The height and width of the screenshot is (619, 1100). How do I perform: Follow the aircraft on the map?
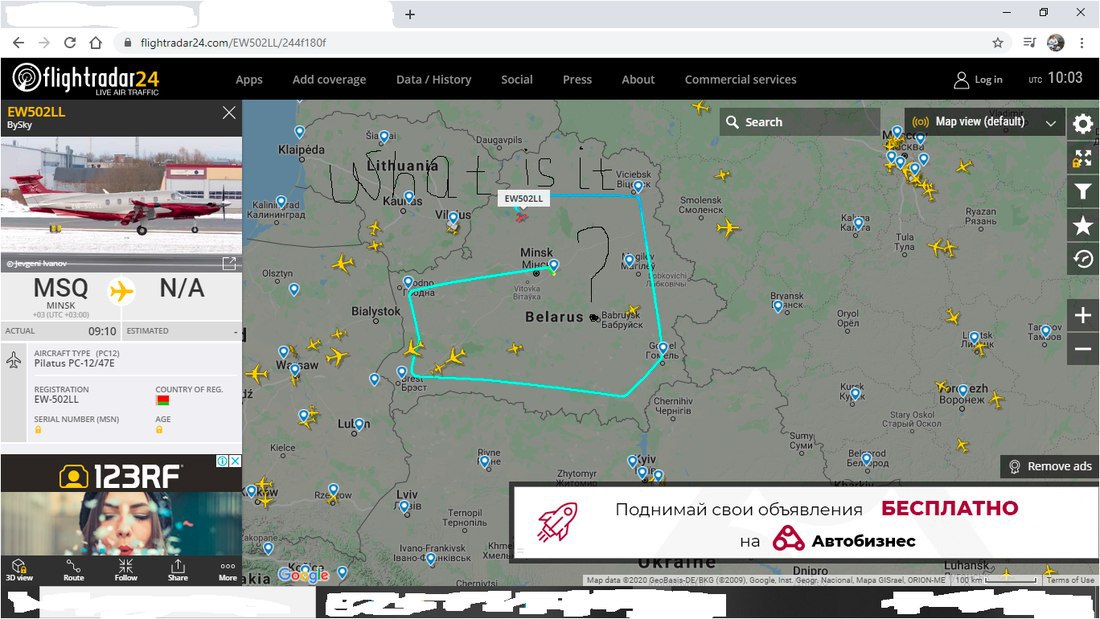coord(126,570)
